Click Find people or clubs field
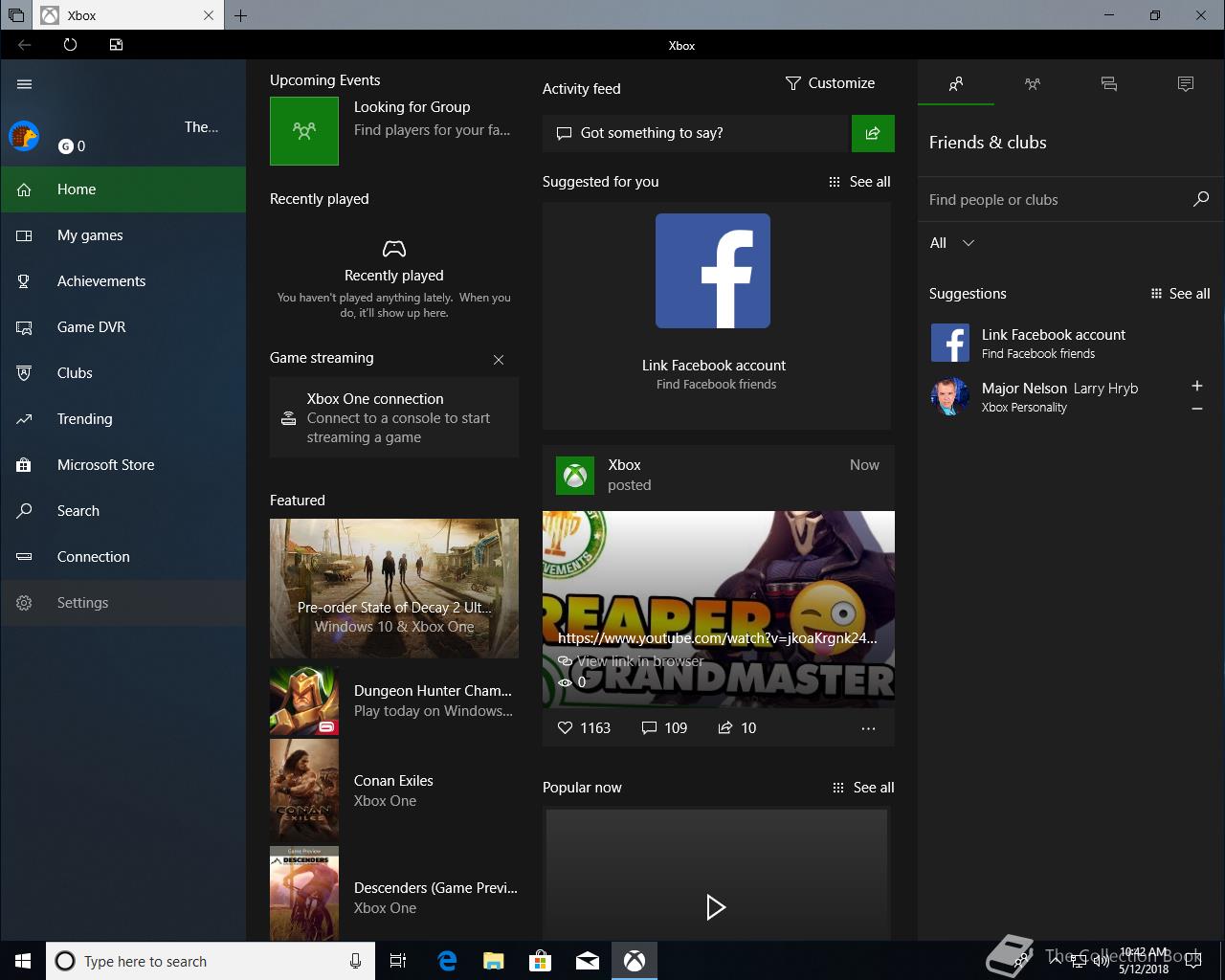1225x980 pixels. [x=1053, y=200]
